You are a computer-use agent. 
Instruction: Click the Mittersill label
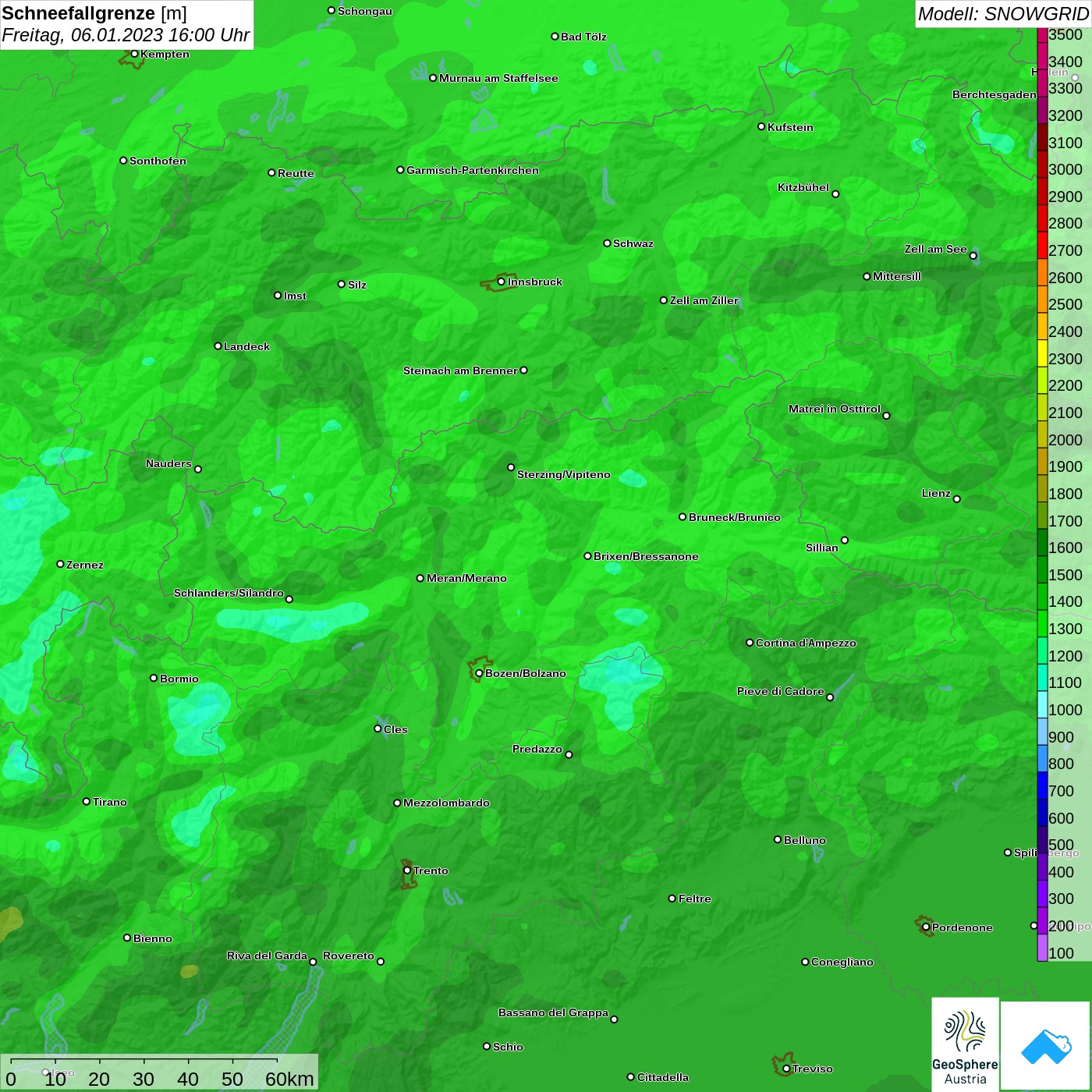[897, 276]
